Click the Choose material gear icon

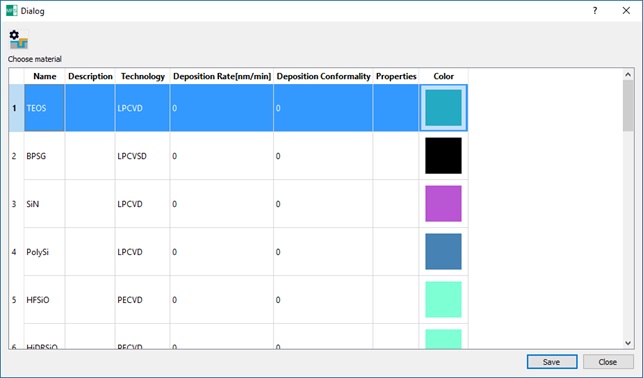coord(19,39)
